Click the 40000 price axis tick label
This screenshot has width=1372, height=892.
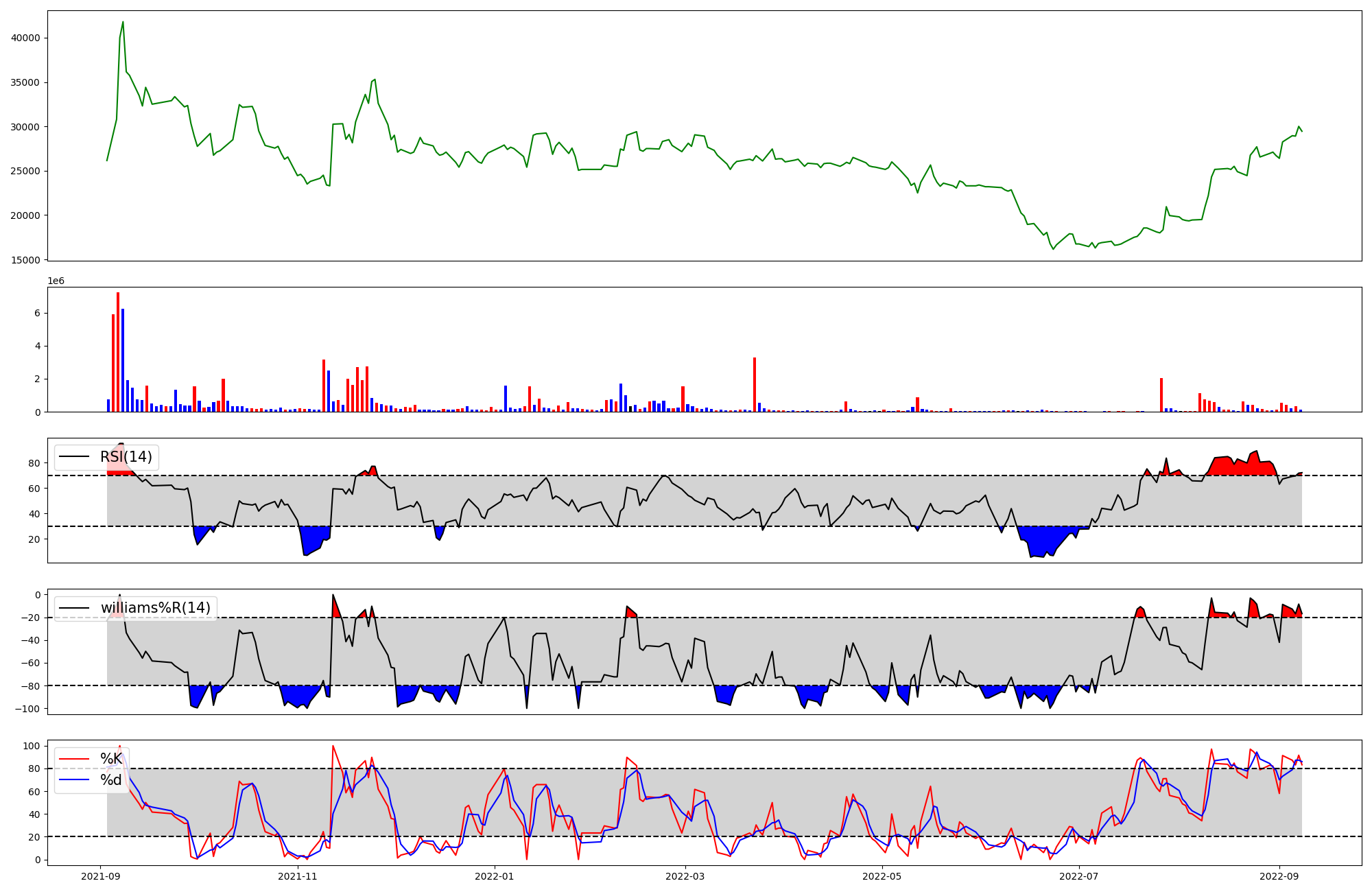(x=26, y=38)
